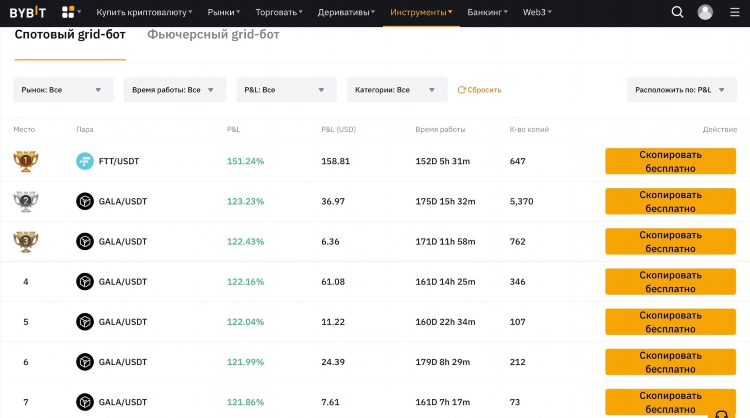
Task: Expand the Рынок: Все filter
Action: pyautogui.click(x=64, y=90)
